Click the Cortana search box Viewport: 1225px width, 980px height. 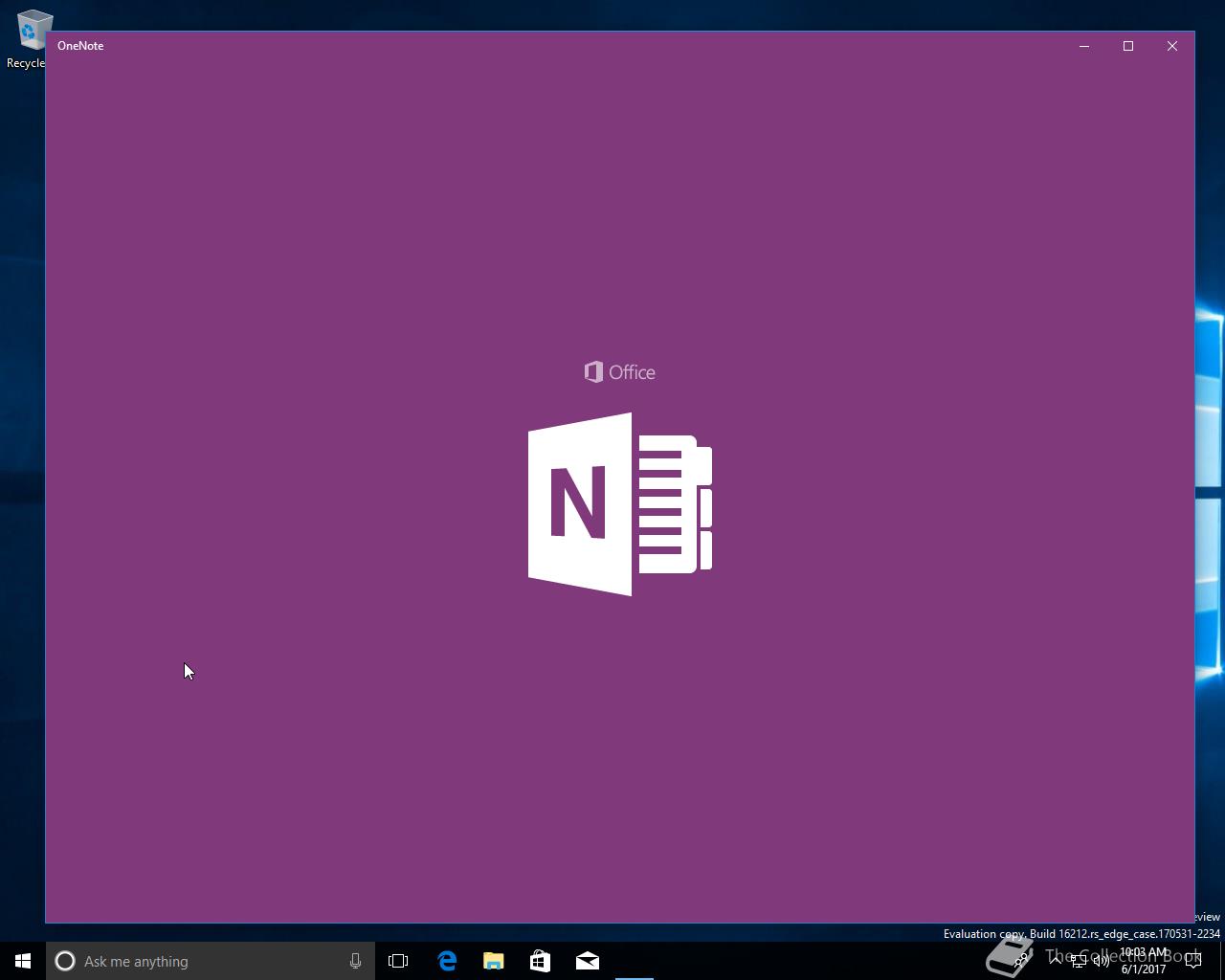[211, 961]
